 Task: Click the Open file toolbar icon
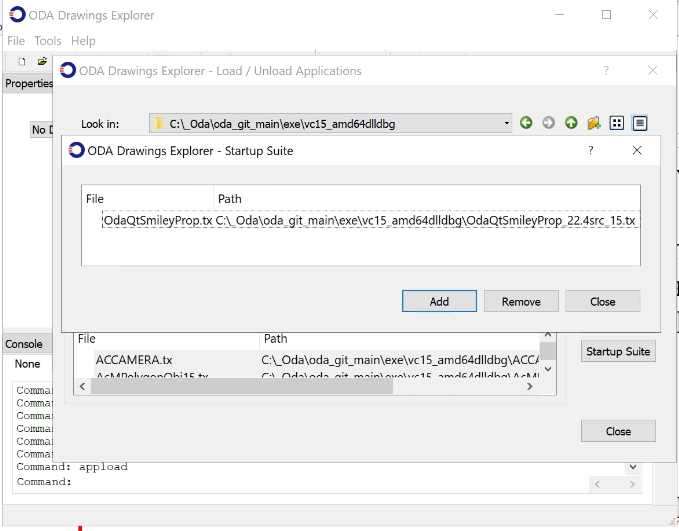[x=42, y=62]
